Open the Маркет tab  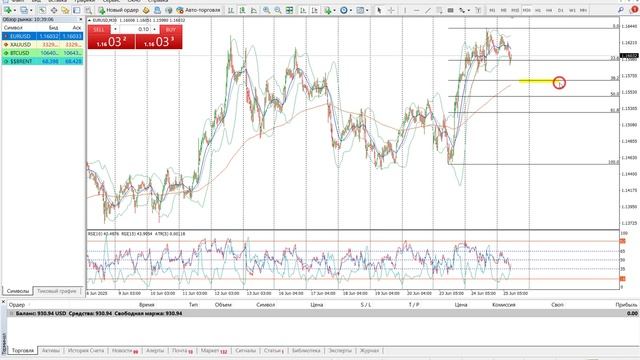(x=213, y=351)
